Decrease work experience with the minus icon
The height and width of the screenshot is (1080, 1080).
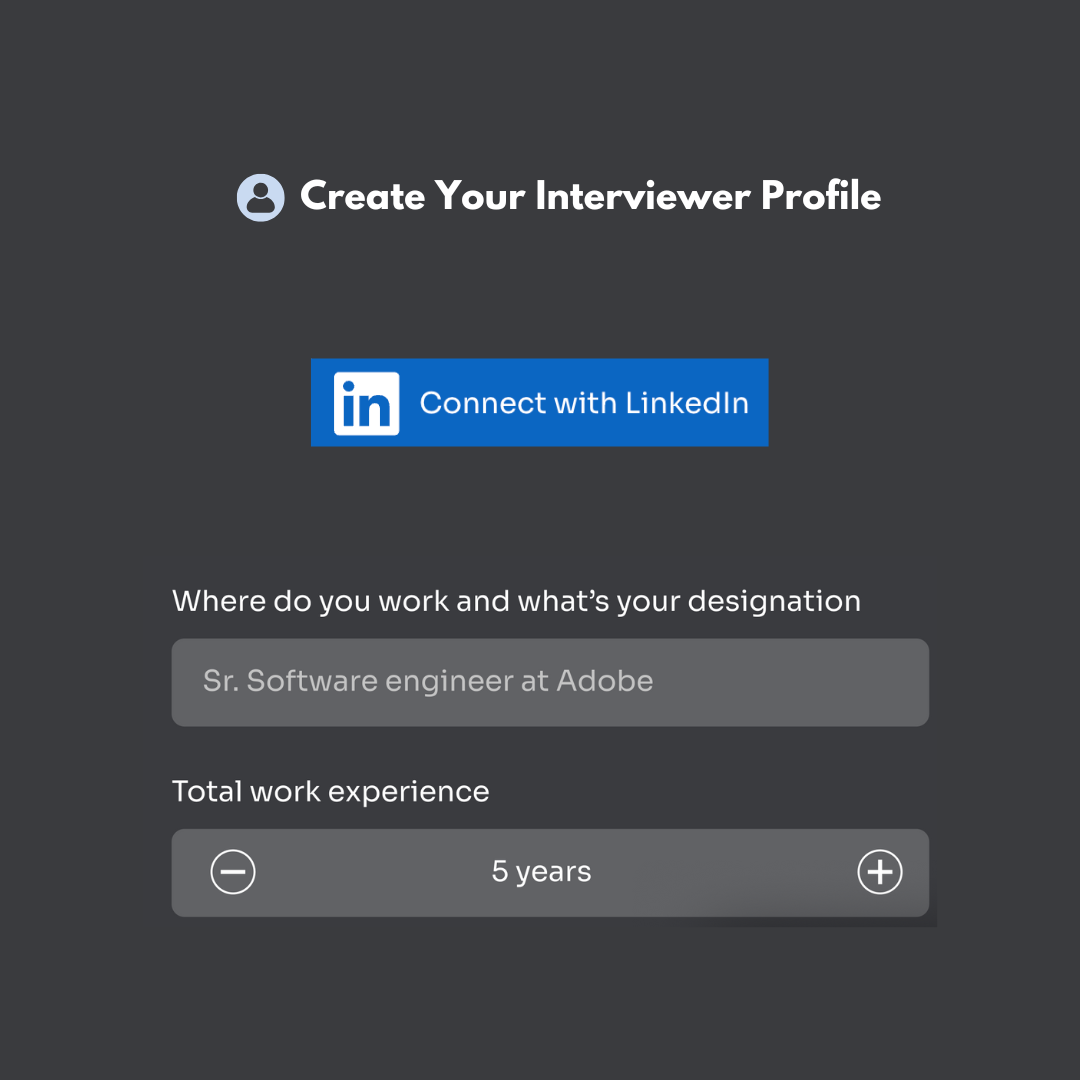click(233, 872)
